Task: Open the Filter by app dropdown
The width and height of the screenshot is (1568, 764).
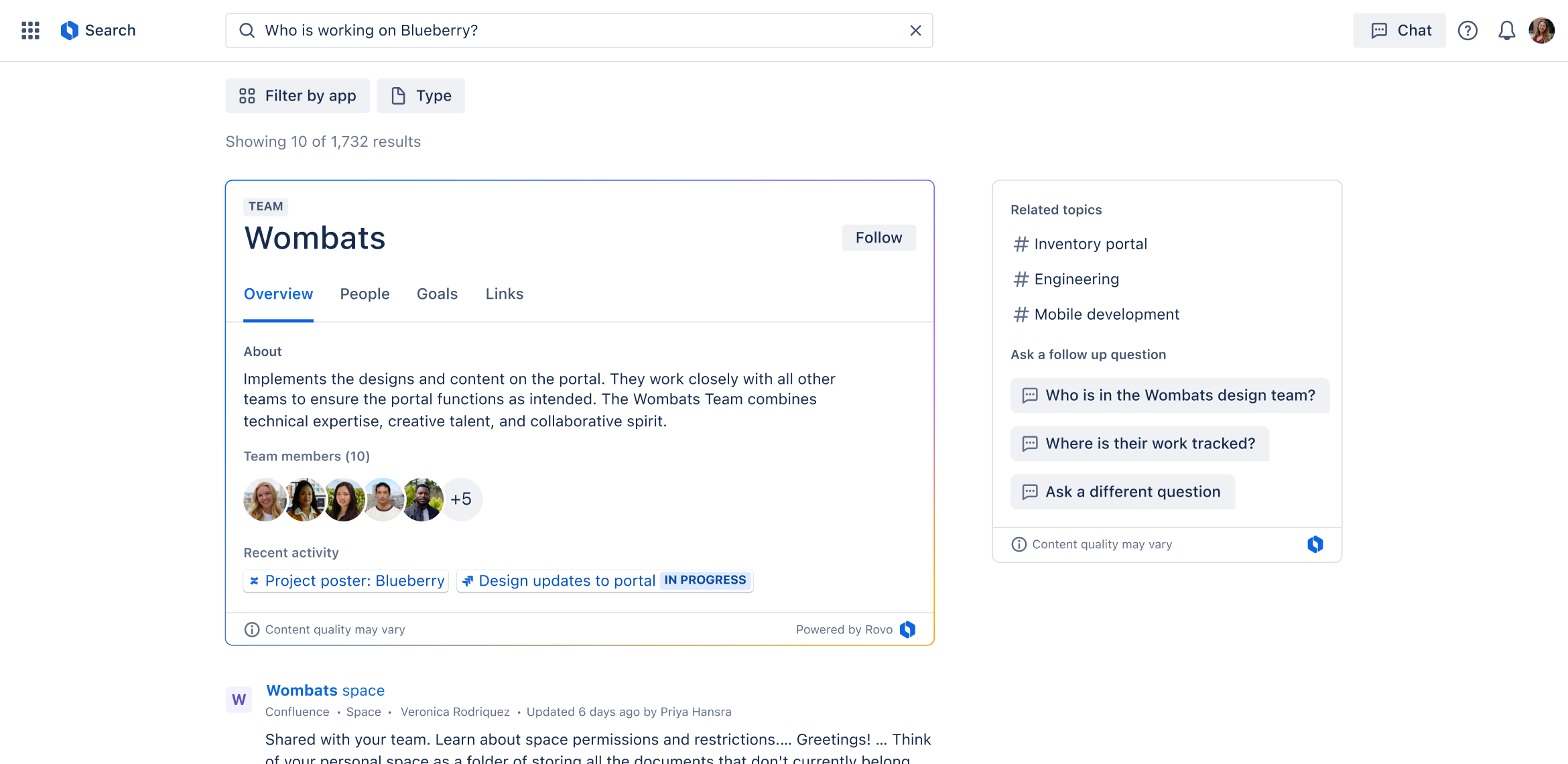Action: [x=298, y=96]
